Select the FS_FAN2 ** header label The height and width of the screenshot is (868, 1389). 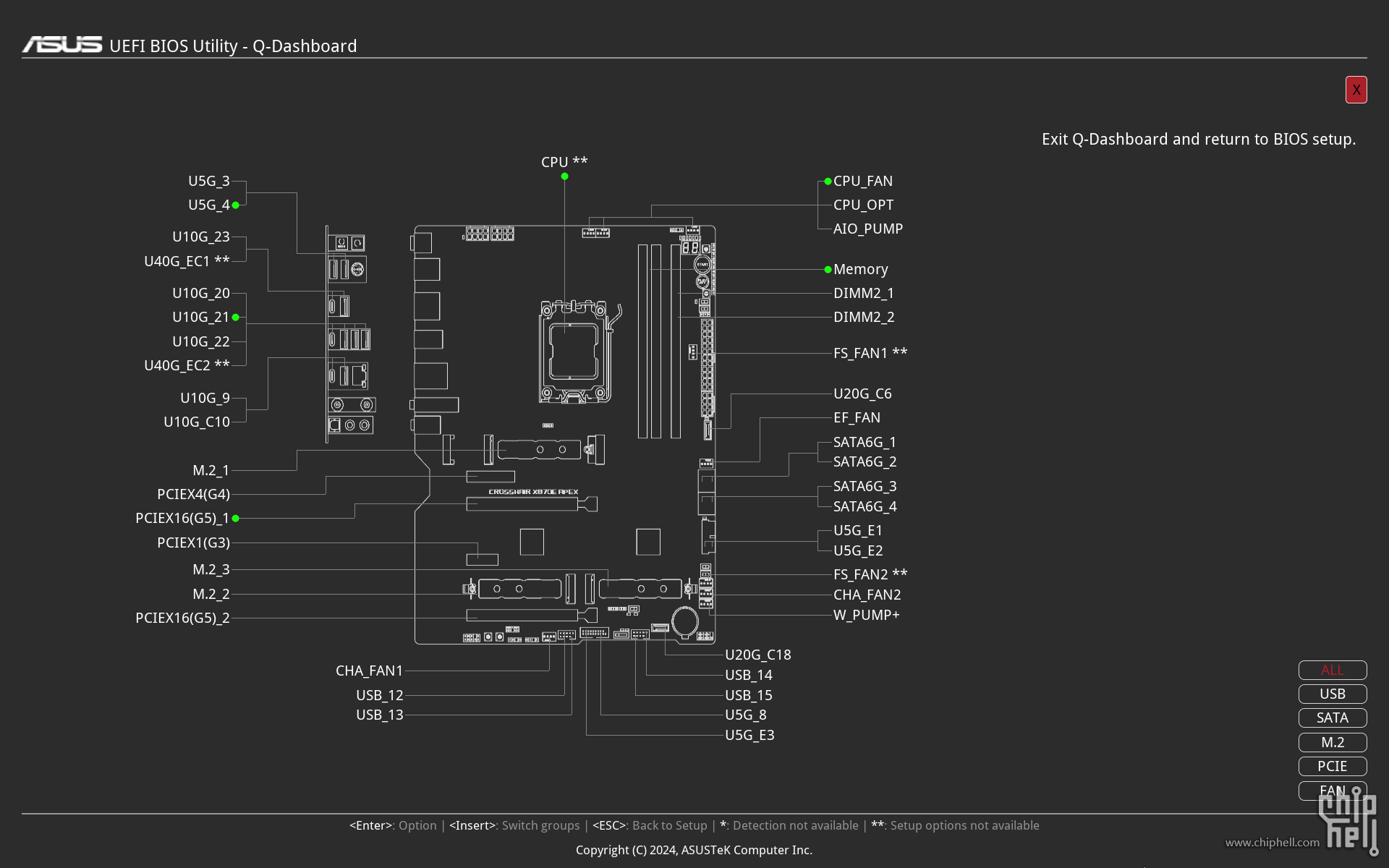coord(870,574)
